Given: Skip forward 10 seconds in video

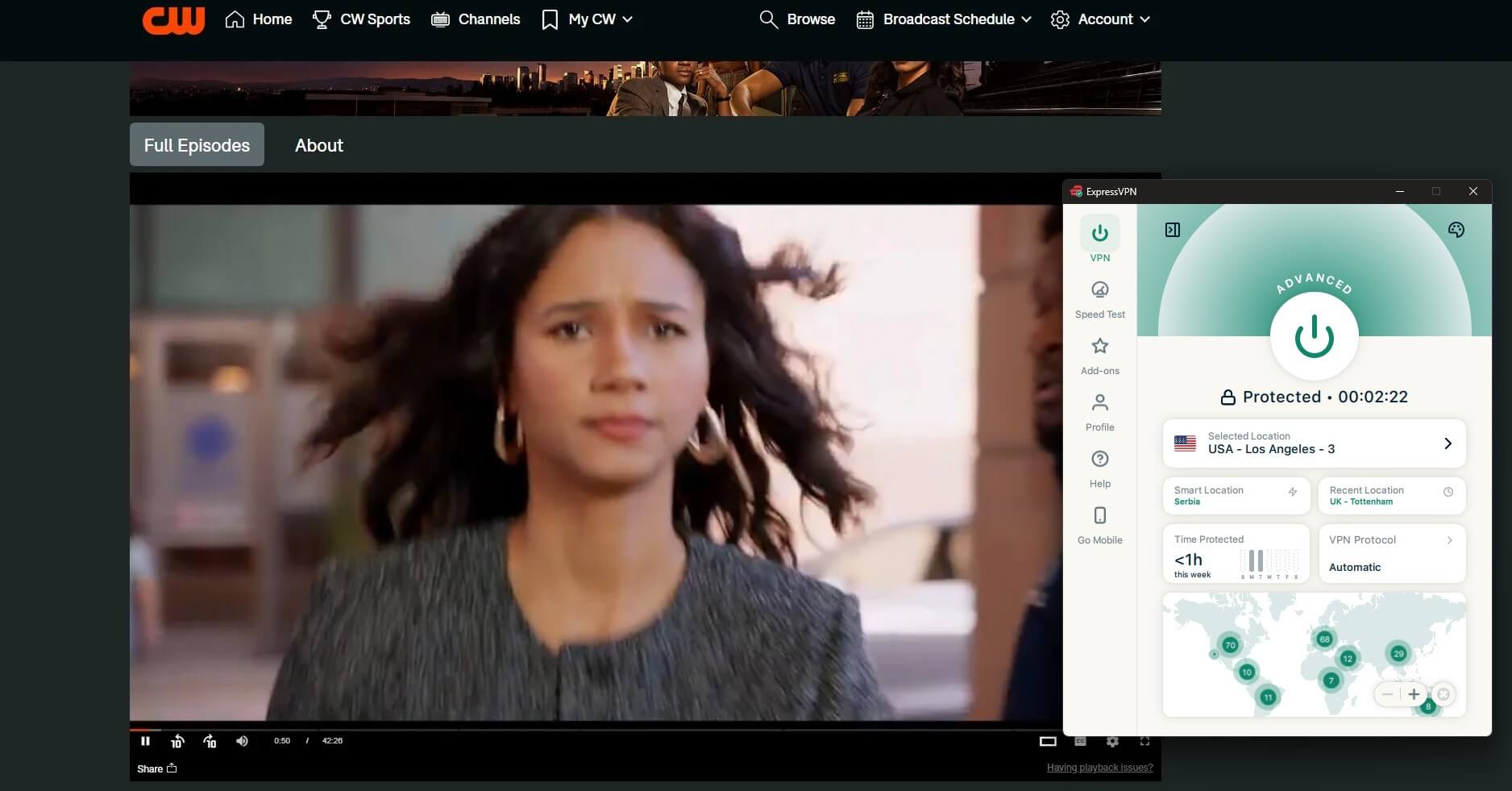Looking at the screenshot, I should pos(210,741).
